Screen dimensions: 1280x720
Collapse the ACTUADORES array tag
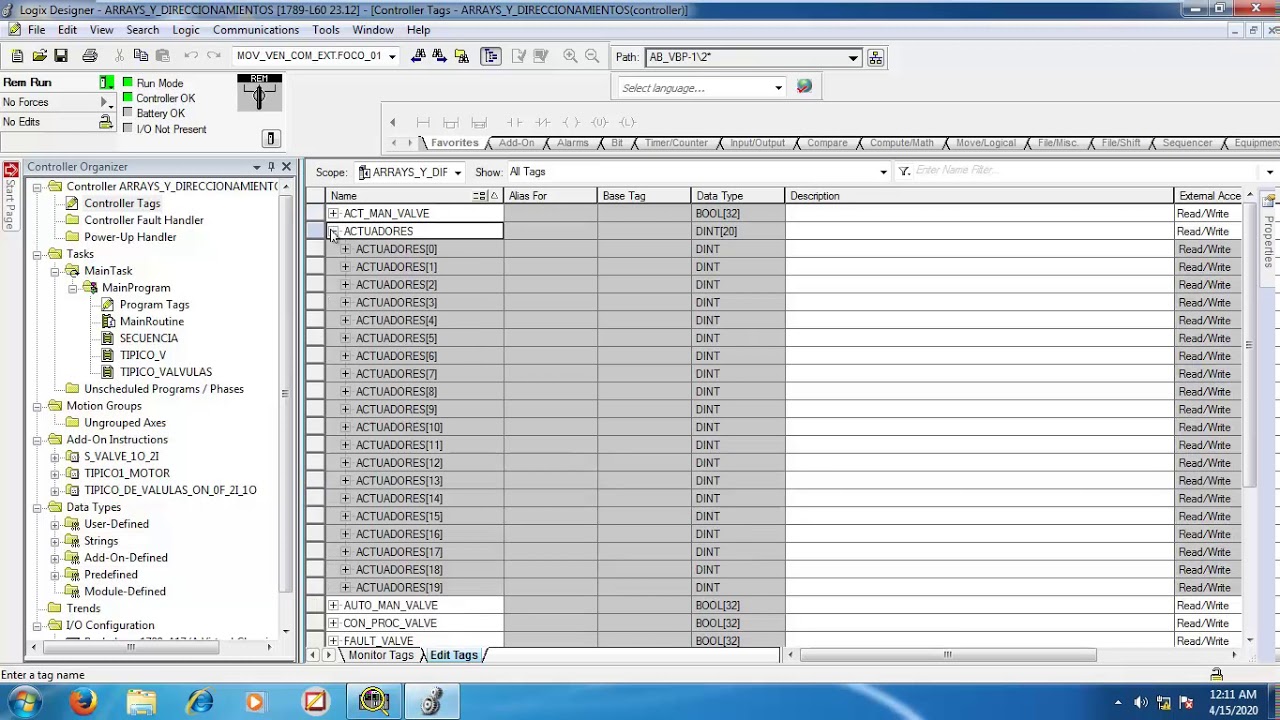tap(334, 231)
